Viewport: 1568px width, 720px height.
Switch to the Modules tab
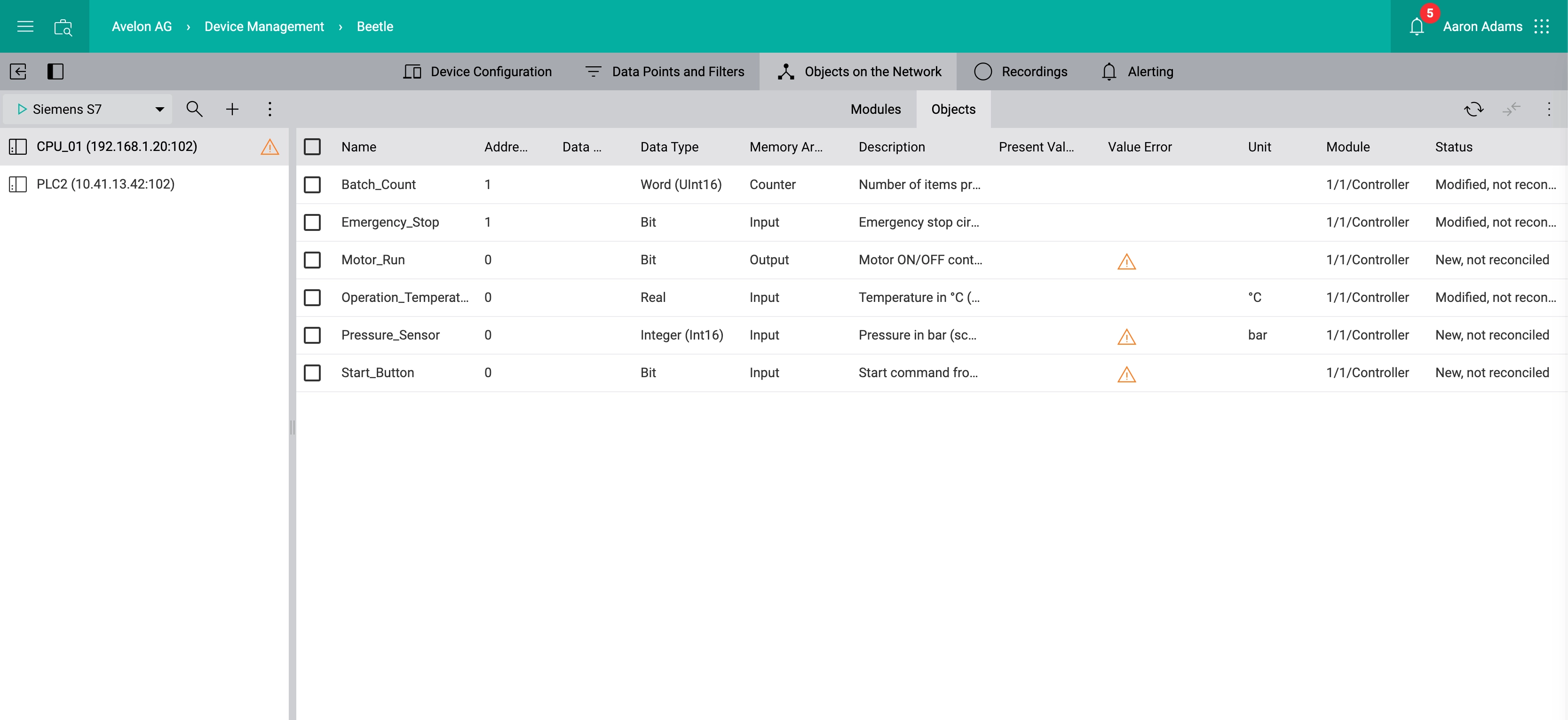875,109
